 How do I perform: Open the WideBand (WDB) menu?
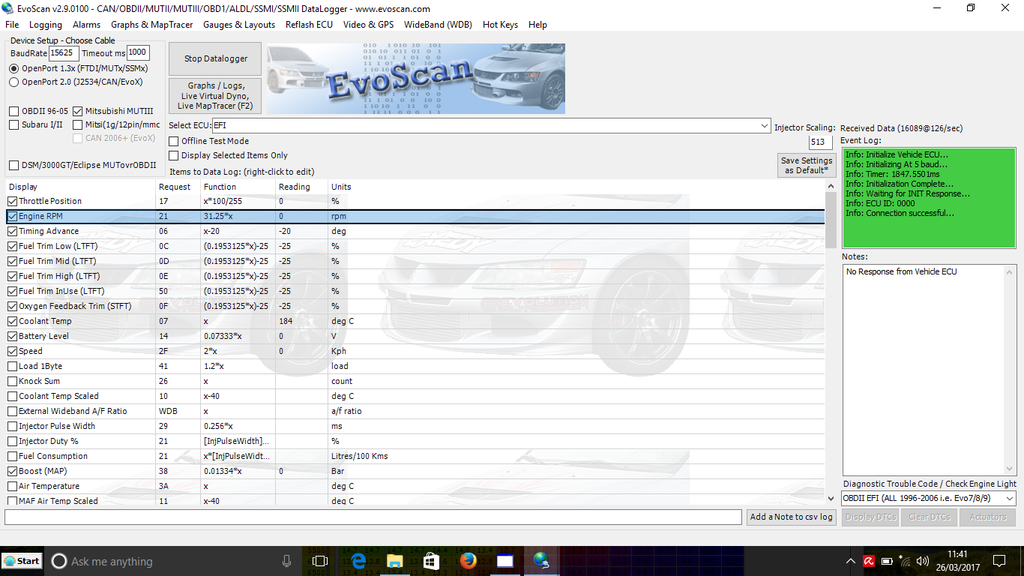click(x=438, y=25)
